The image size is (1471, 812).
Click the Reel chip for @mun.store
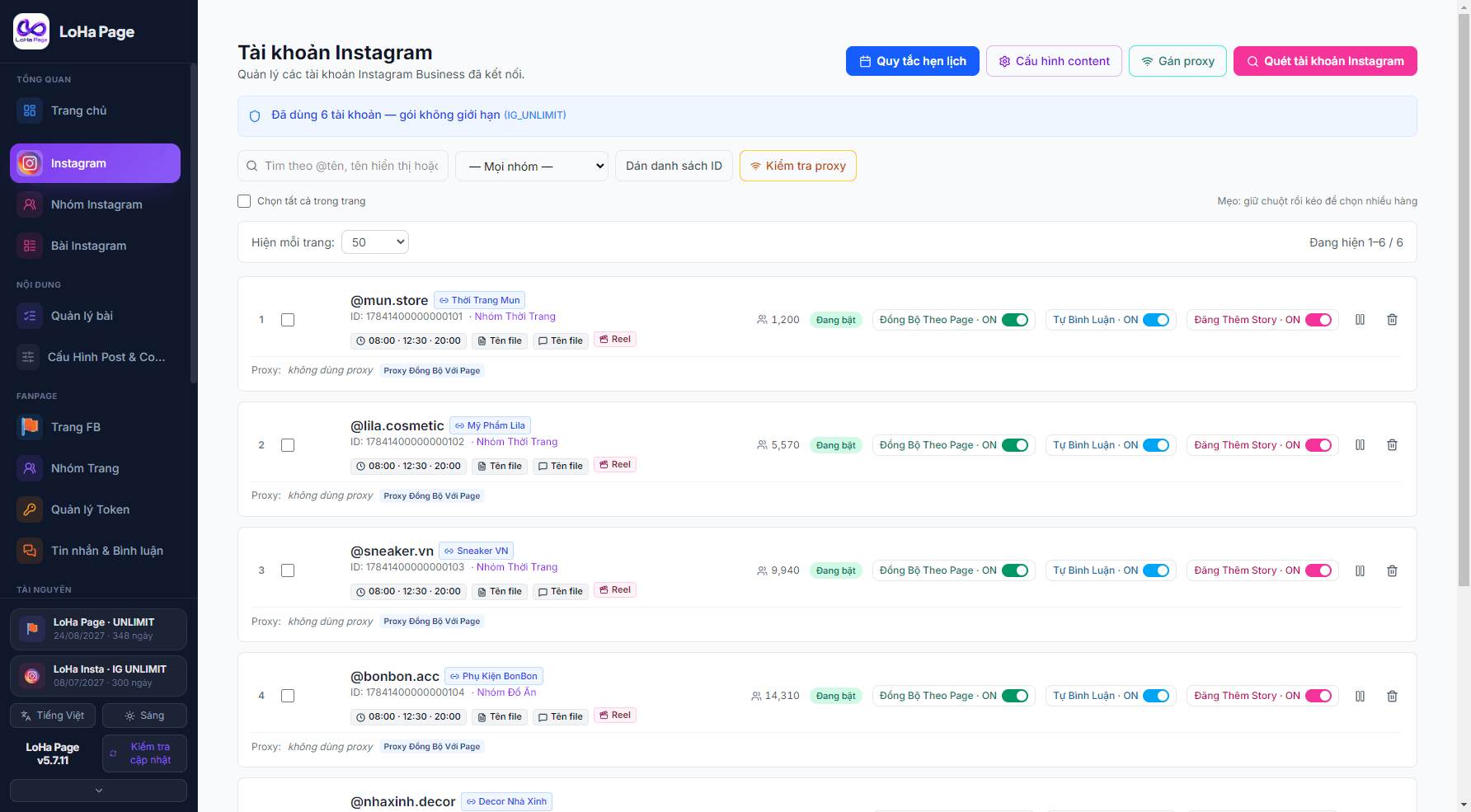tap(615, 340)
